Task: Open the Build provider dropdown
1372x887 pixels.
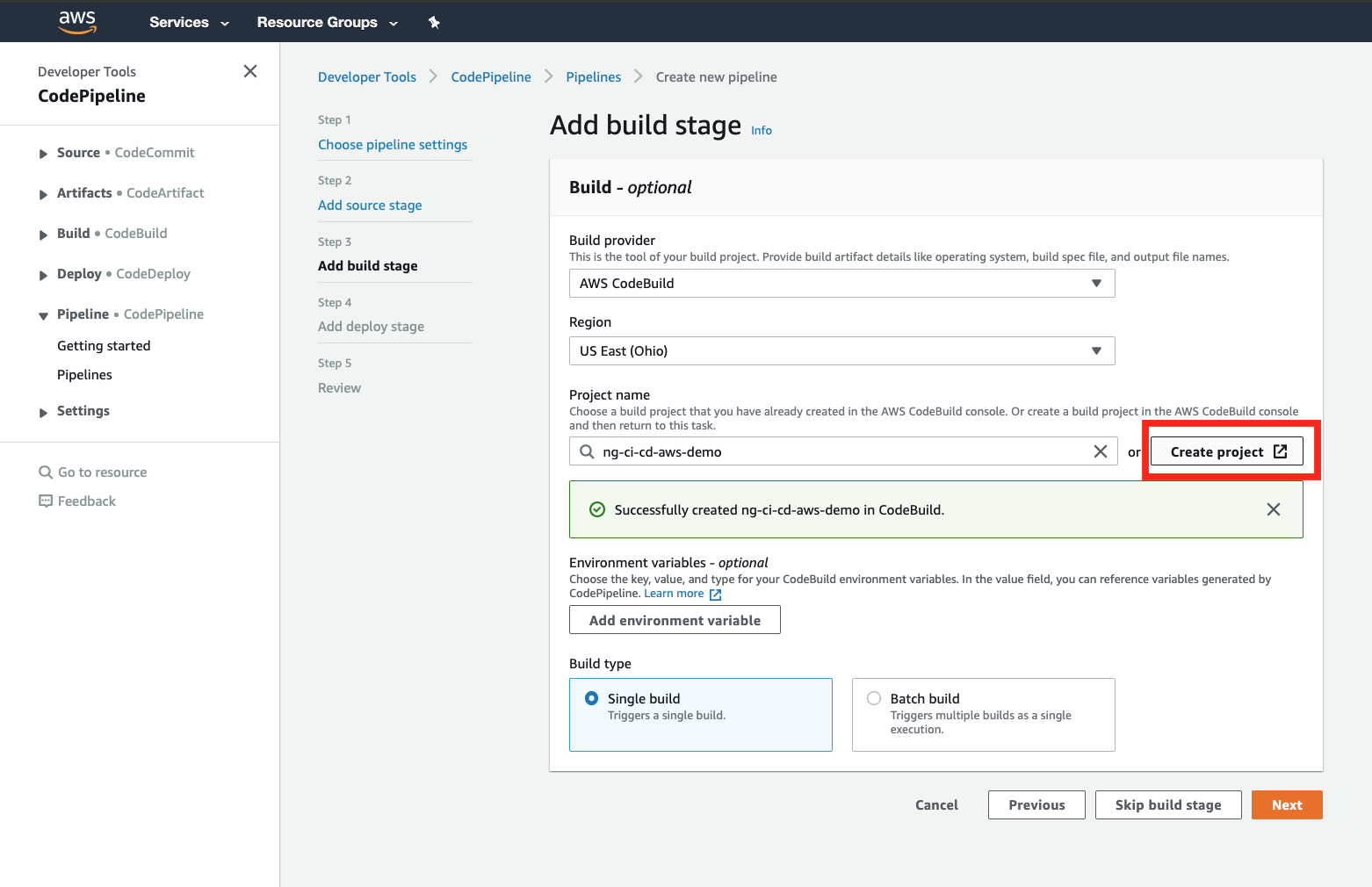Action: point(842,284)
